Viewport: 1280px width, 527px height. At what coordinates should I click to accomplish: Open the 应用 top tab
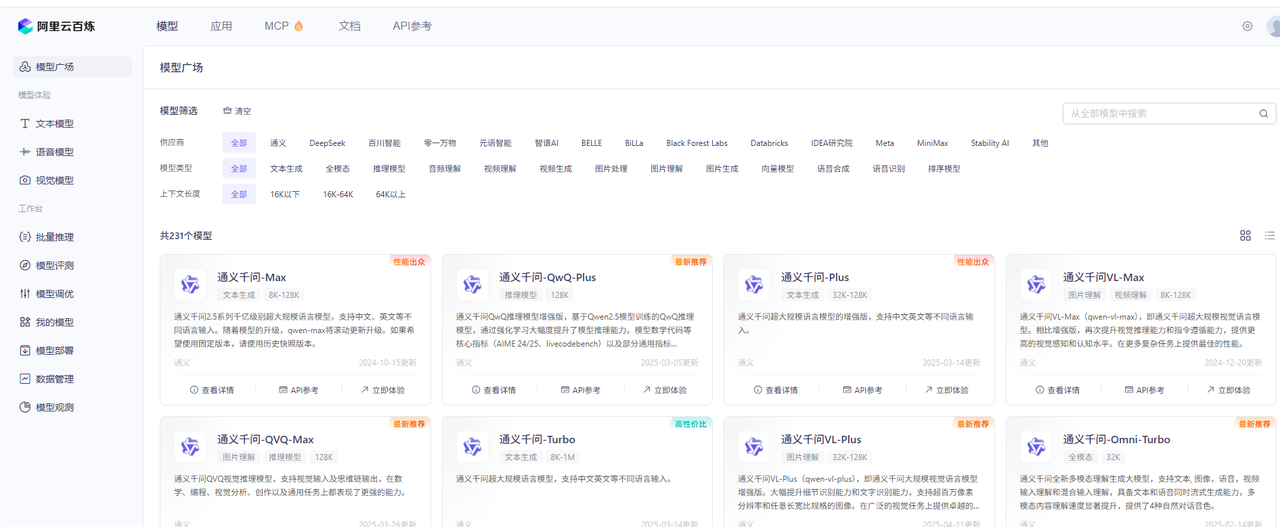[221, 26]
